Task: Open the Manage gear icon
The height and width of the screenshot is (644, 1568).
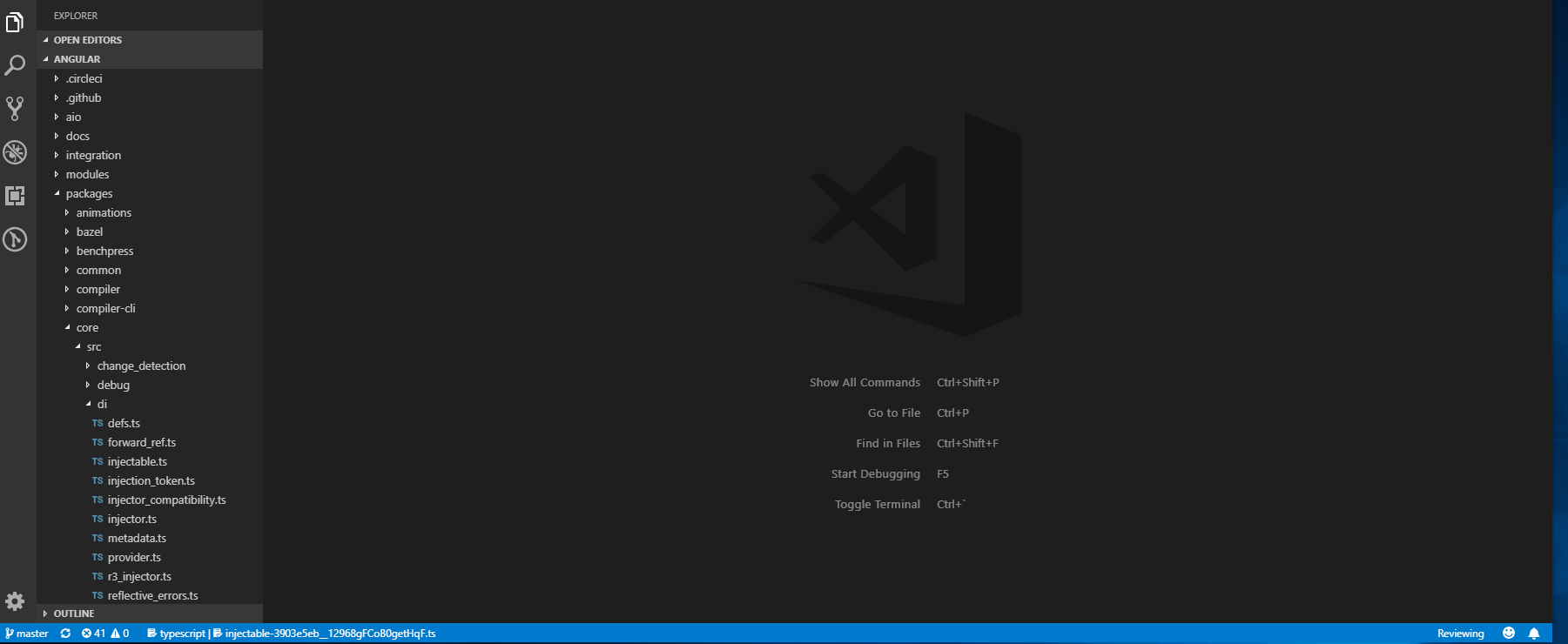Action: coord(15,601)
